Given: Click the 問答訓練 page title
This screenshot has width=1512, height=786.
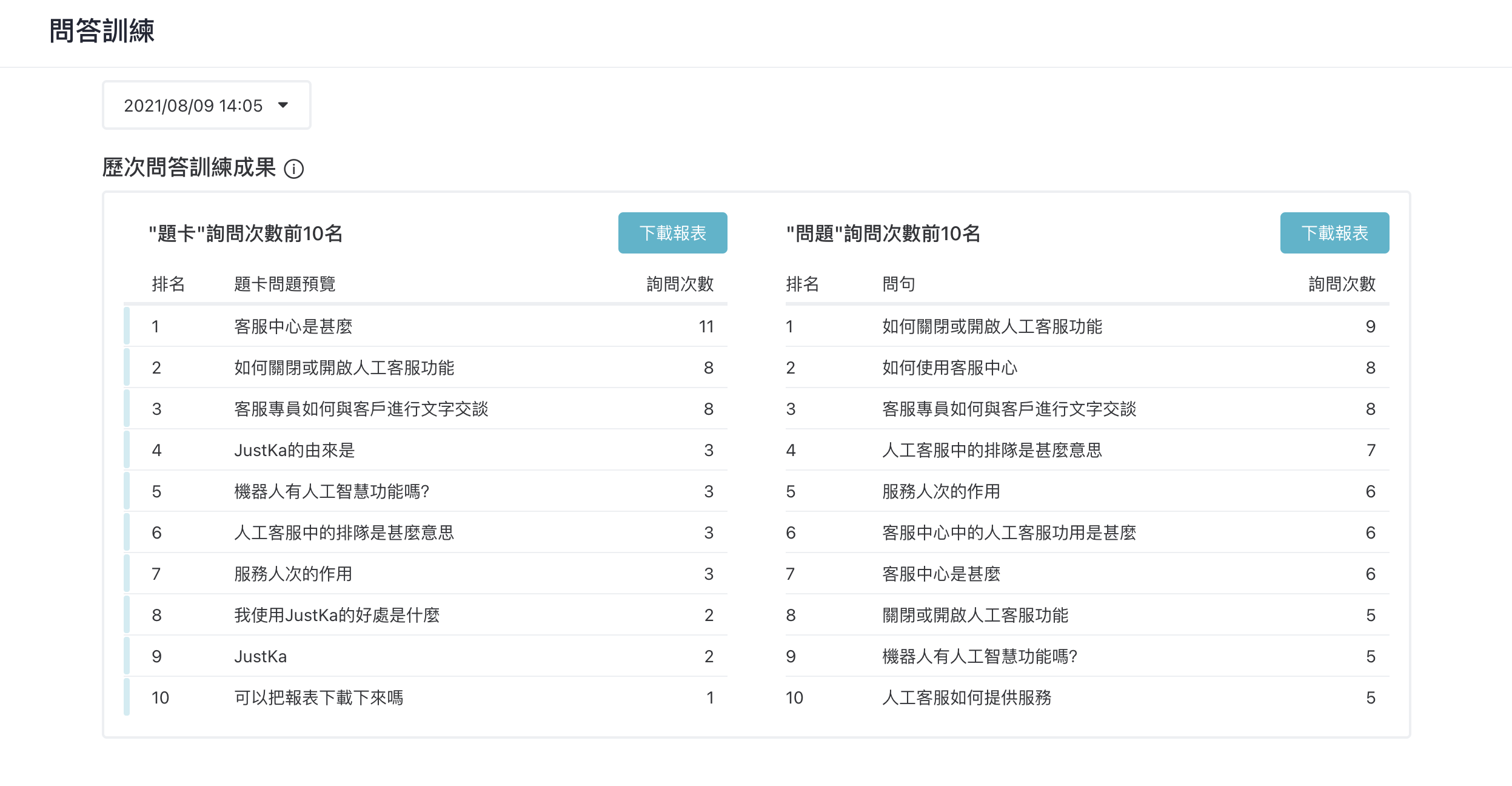Looking at the screenshot, I should [102, 30].
